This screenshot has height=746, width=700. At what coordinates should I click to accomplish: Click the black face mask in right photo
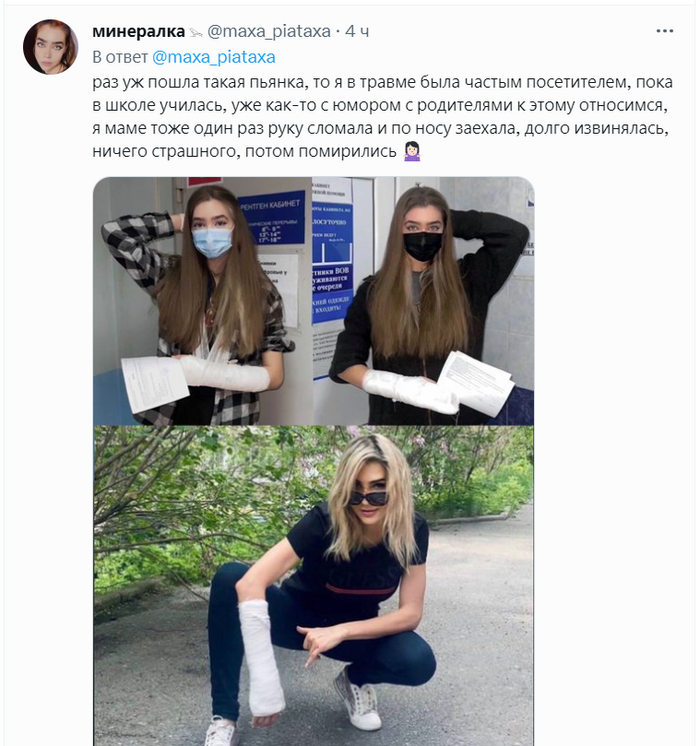(422, 245)
